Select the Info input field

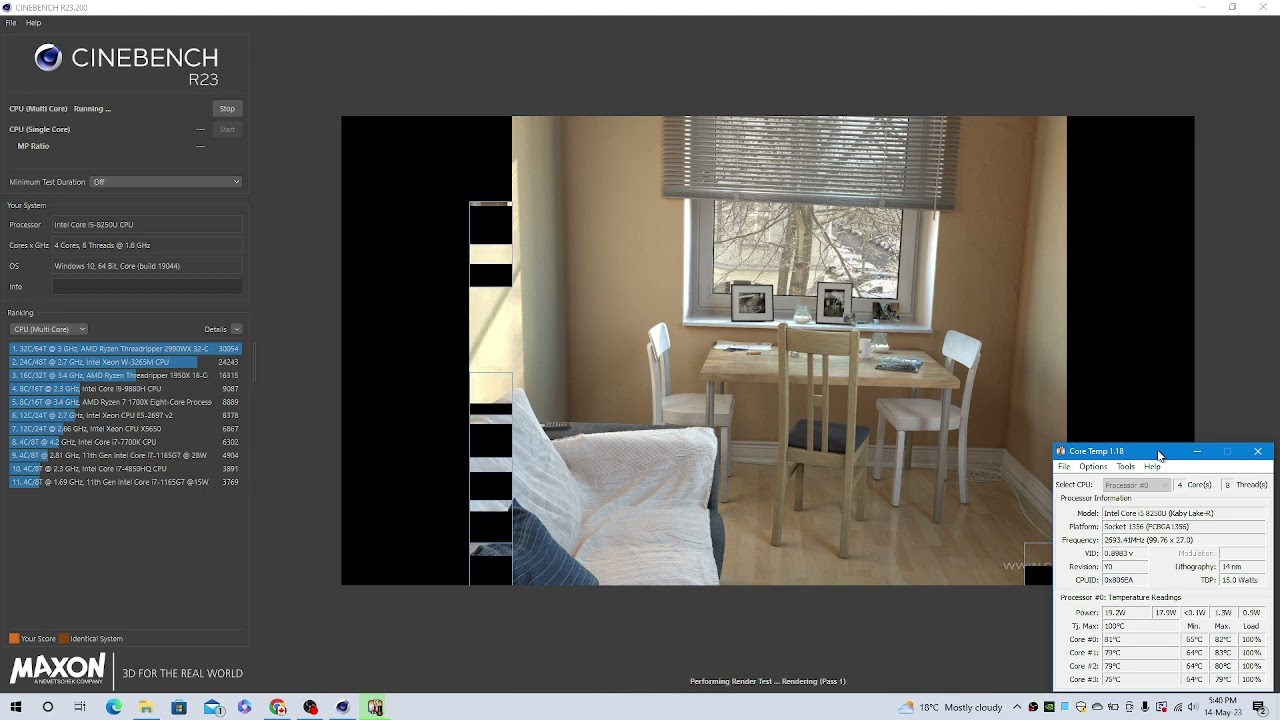click(147, 287)
